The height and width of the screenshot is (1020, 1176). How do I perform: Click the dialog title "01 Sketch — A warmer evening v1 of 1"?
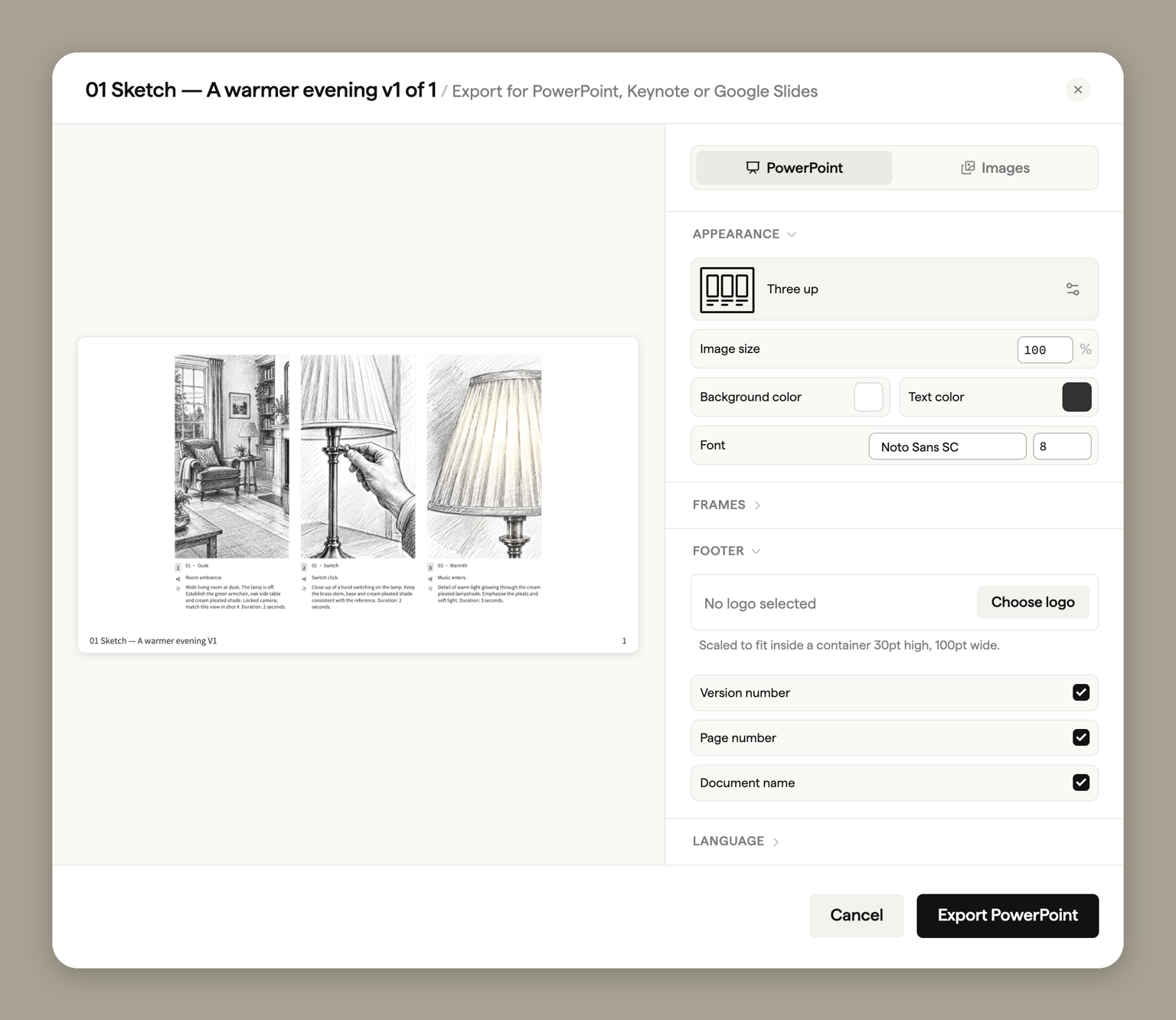[261, 90]
